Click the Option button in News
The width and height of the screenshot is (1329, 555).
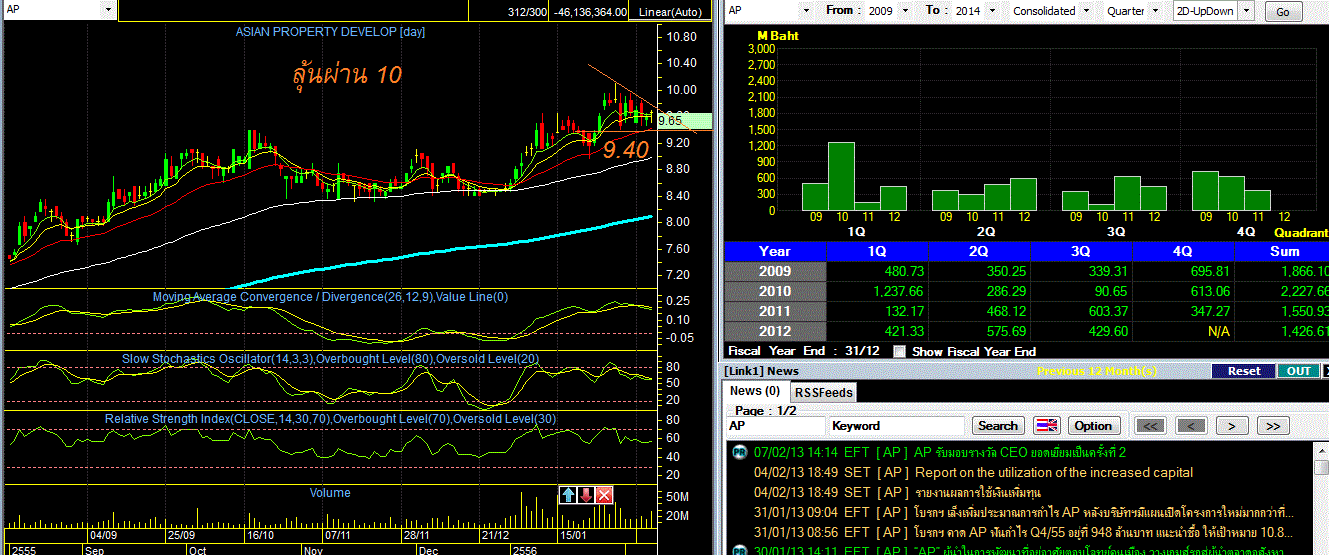[x=1093, y=425]
